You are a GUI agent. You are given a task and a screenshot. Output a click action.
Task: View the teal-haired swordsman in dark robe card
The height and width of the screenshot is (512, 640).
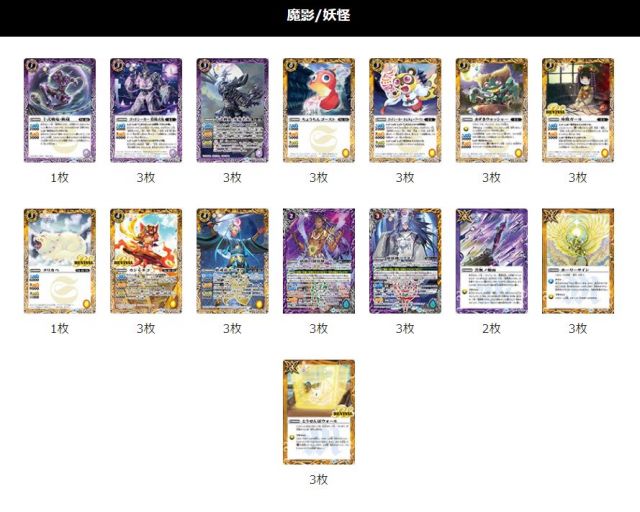233,261
